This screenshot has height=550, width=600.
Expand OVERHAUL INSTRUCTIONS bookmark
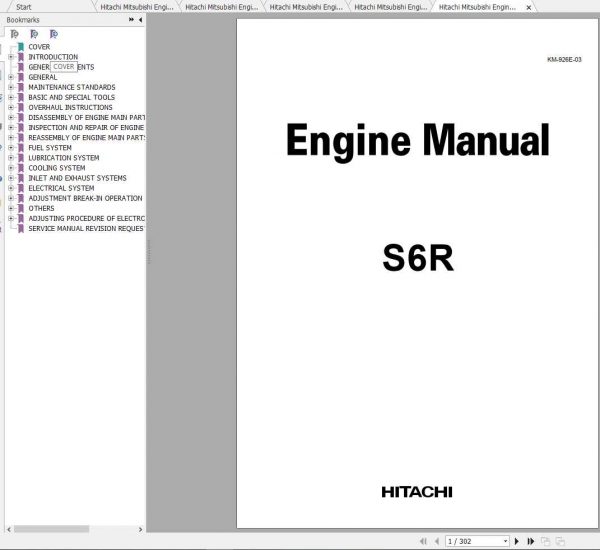pos(11,107)
